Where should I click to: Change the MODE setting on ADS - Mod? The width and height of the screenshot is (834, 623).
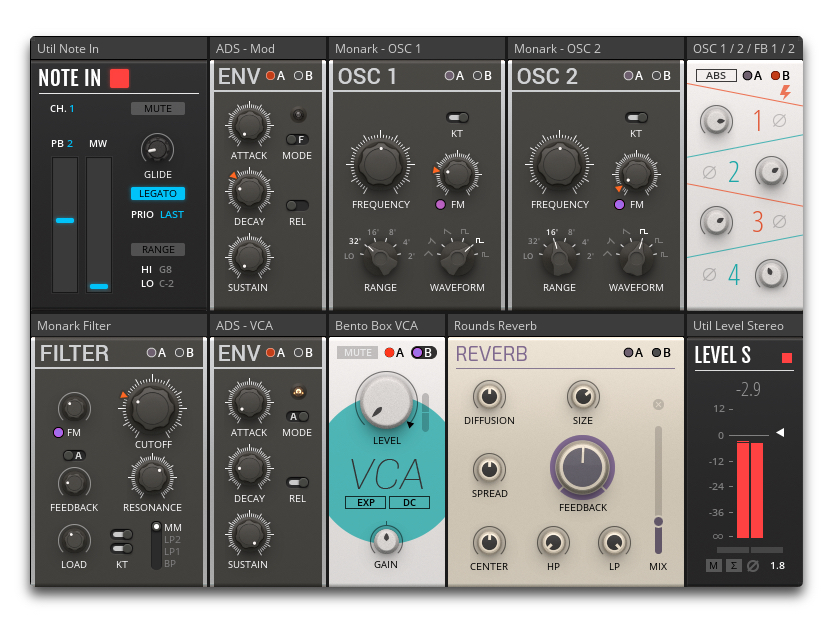296,140
